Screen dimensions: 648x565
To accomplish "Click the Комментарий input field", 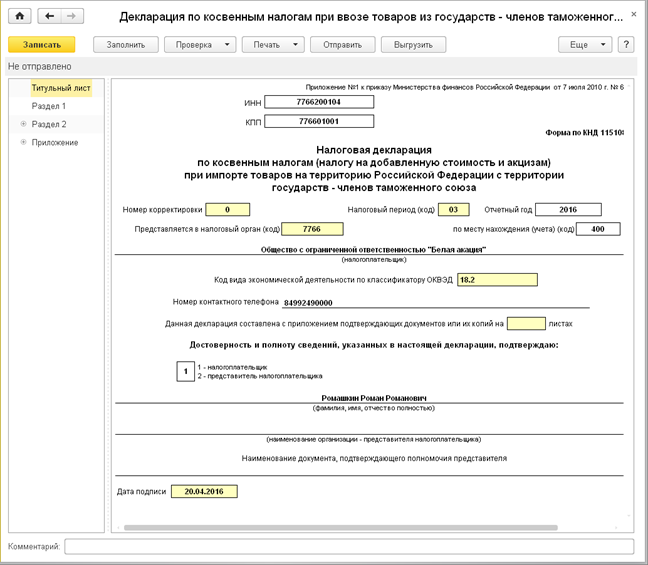I will tap(349, 546).
